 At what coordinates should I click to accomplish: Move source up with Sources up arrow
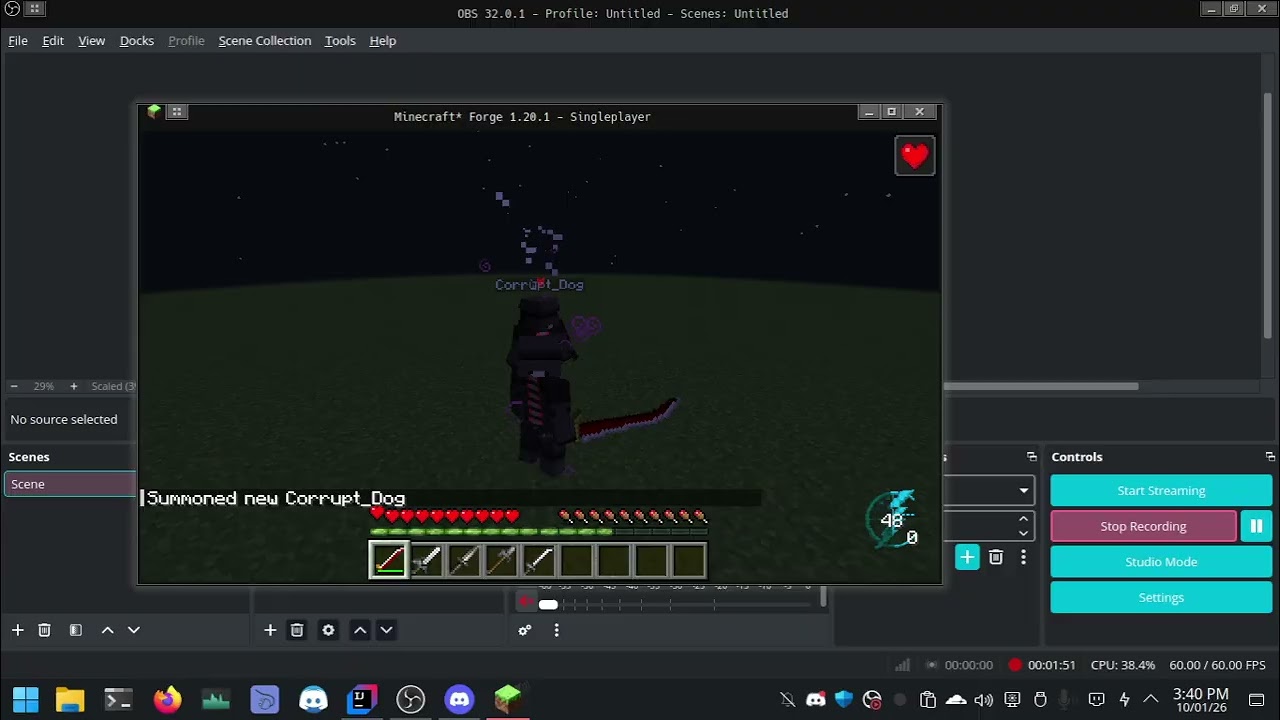(x=360, y=630)
